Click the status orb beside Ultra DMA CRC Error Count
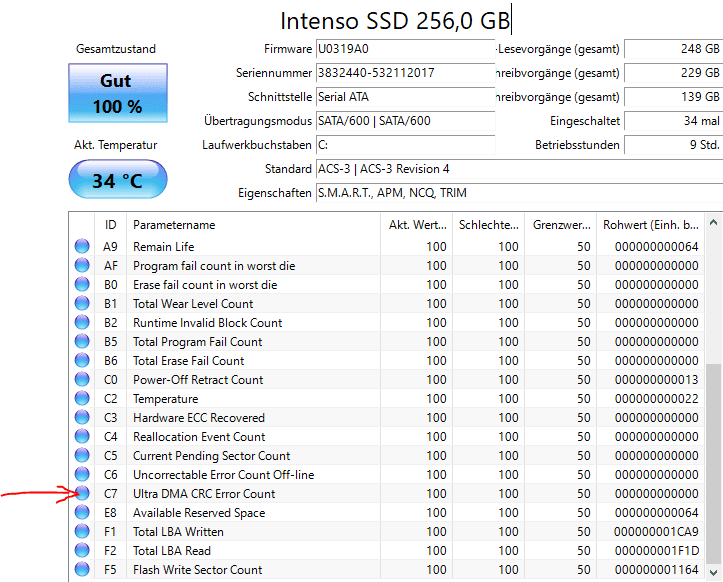The height and width of the screenshot is (582, 723). click(x=82, y=494)
